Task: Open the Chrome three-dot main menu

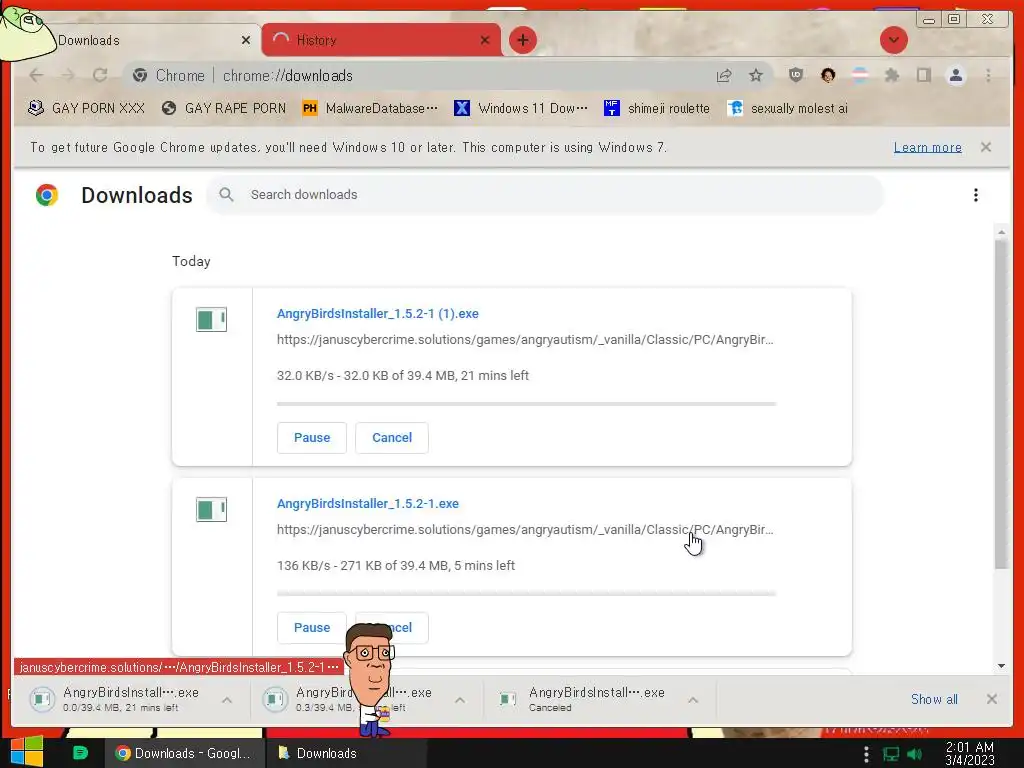Action: point(988,76)
